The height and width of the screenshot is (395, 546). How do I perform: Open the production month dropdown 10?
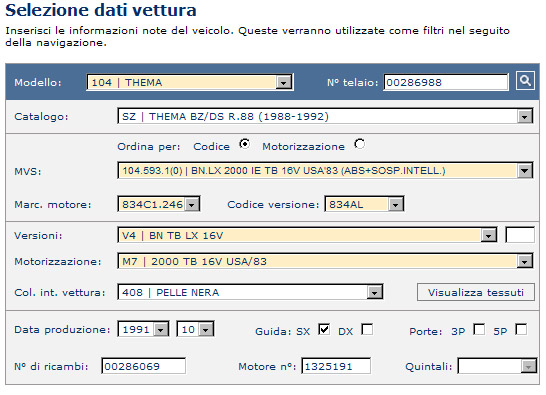tap(195, 329)
